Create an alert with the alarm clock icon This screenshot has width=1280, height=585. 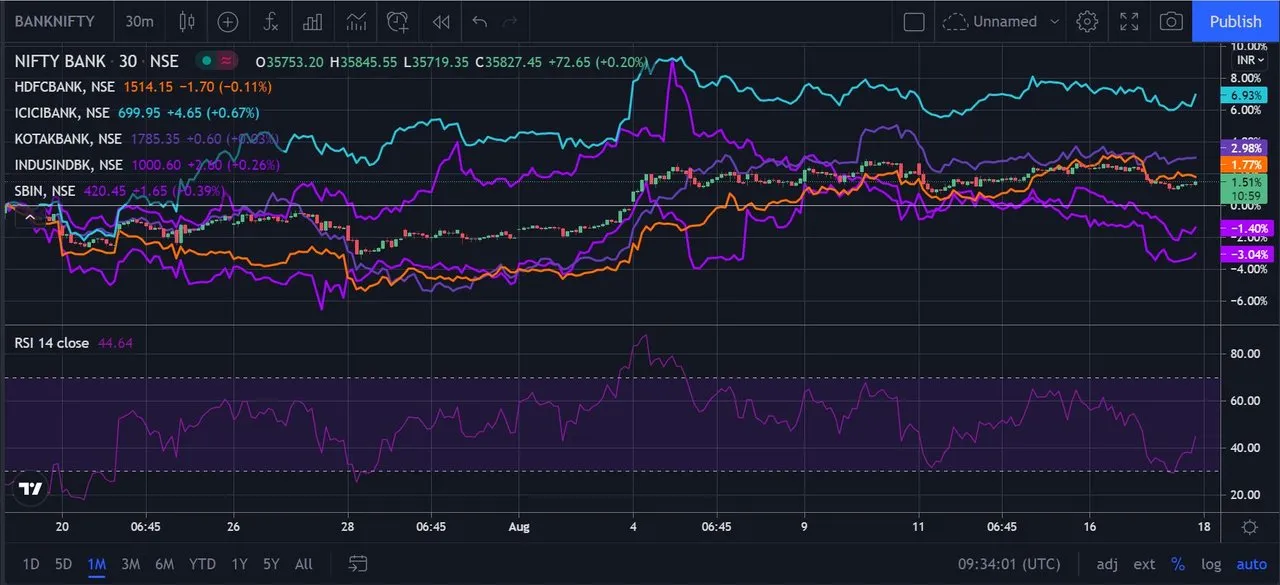pyautogui.click(x=398, y=21)
